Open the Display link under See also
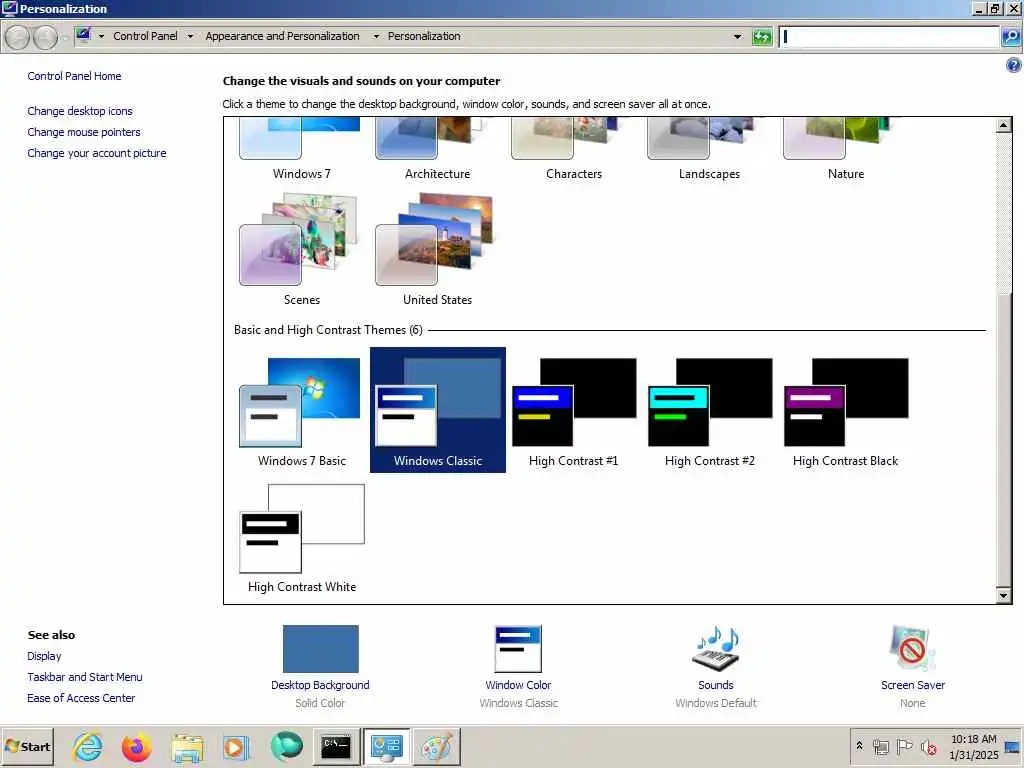Viewport: 1024px width, 768px height. pos(44,656)
